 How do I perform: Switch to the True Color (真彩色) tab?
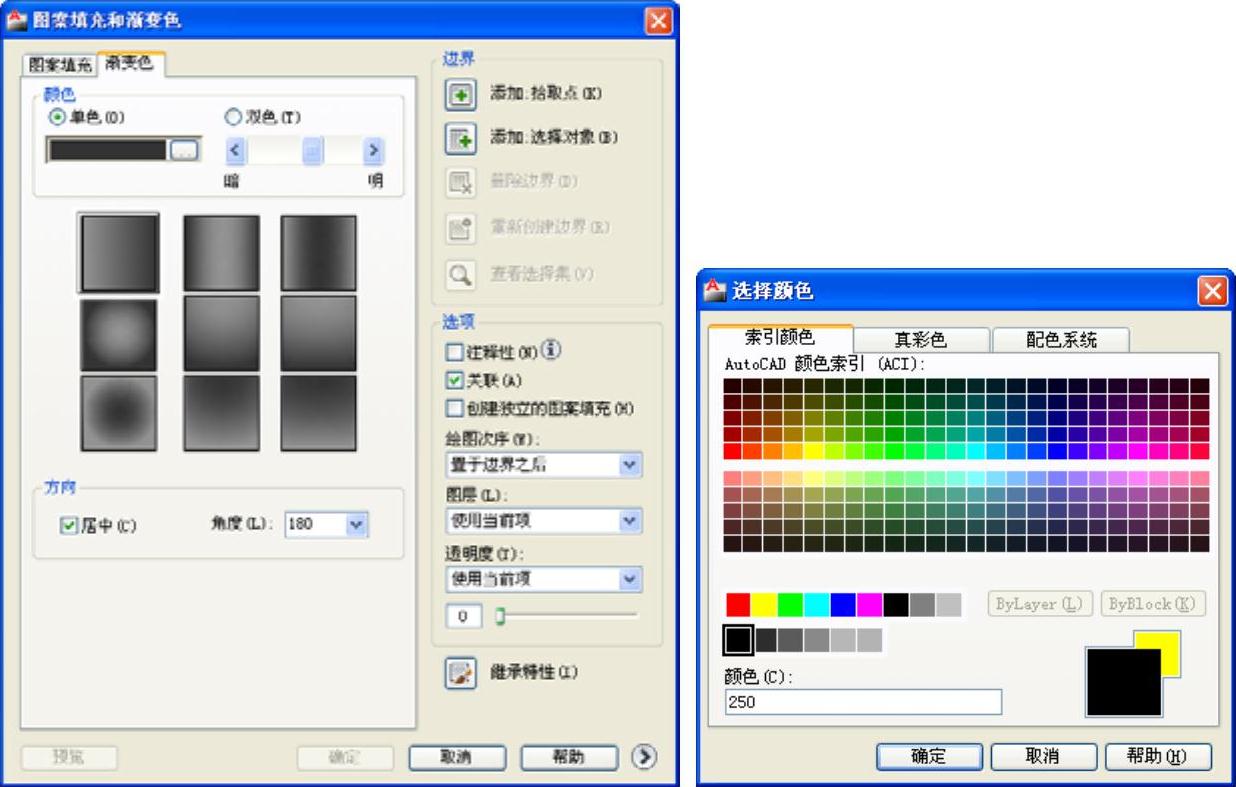(920, 340)
